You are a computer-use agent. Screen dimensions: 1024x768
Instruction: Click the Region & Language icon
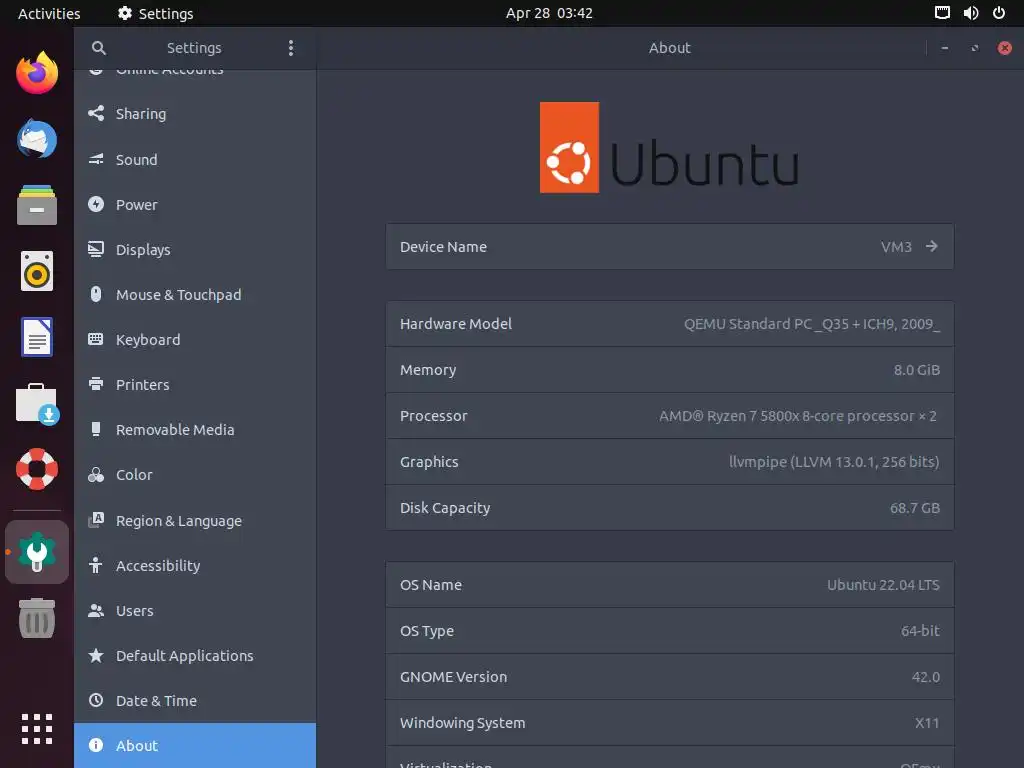tap(96, 520)
